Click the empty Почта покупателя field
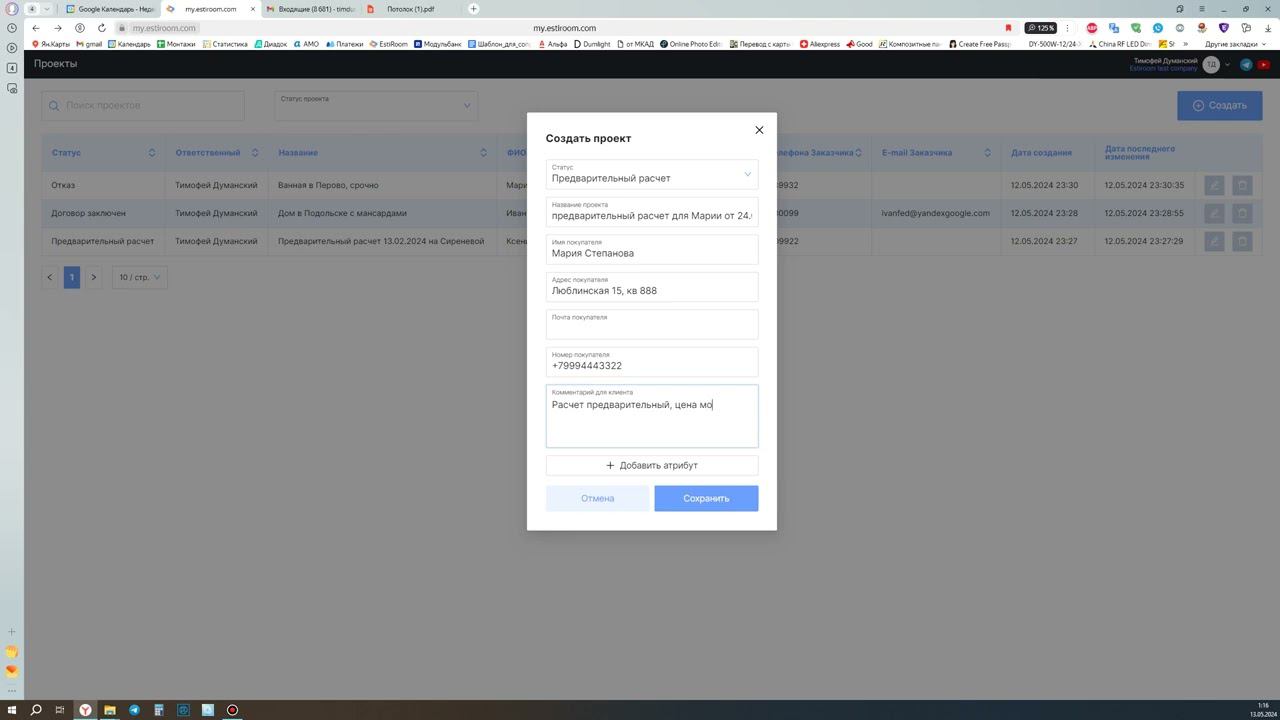This screenshot has height=720, width=1280. click(x=652, y=324)
